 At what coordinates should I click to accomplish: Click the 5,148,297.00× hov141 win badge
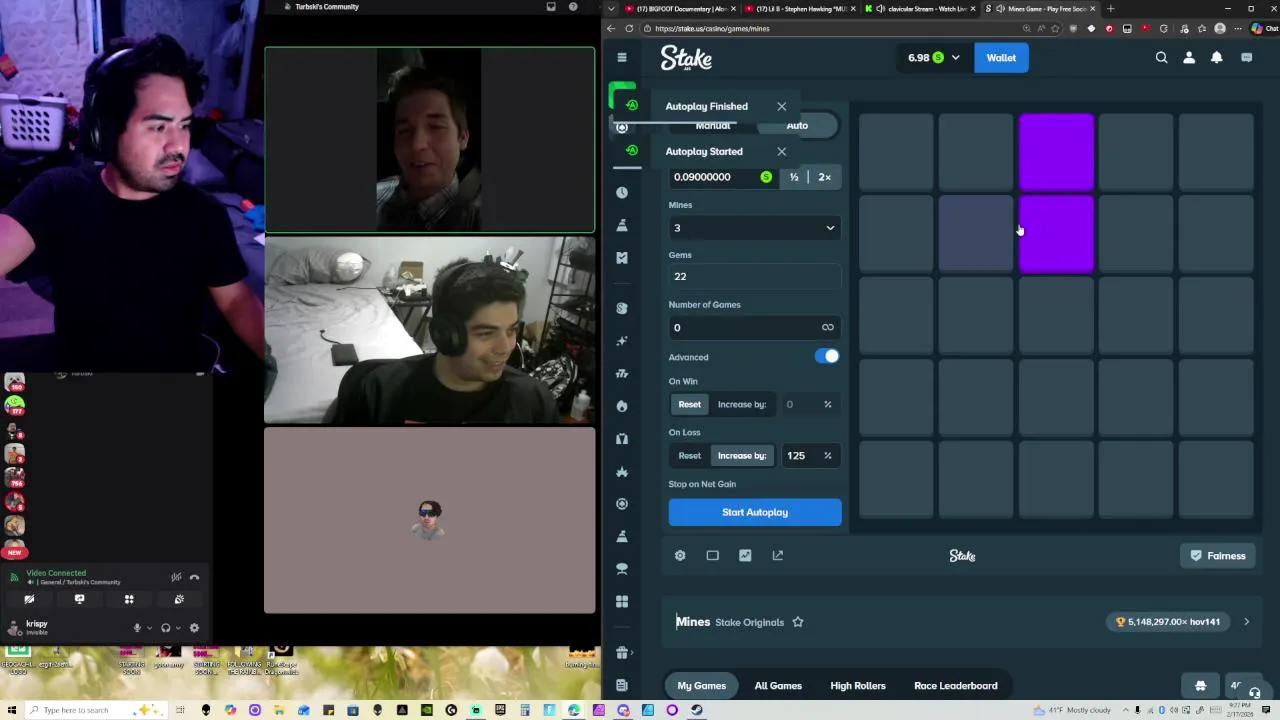(1168, 622)
